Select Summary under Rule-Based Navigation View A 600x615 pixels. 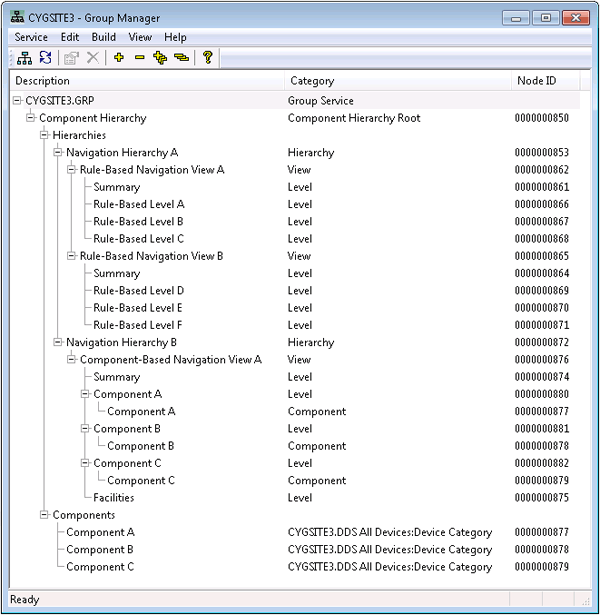116,187
